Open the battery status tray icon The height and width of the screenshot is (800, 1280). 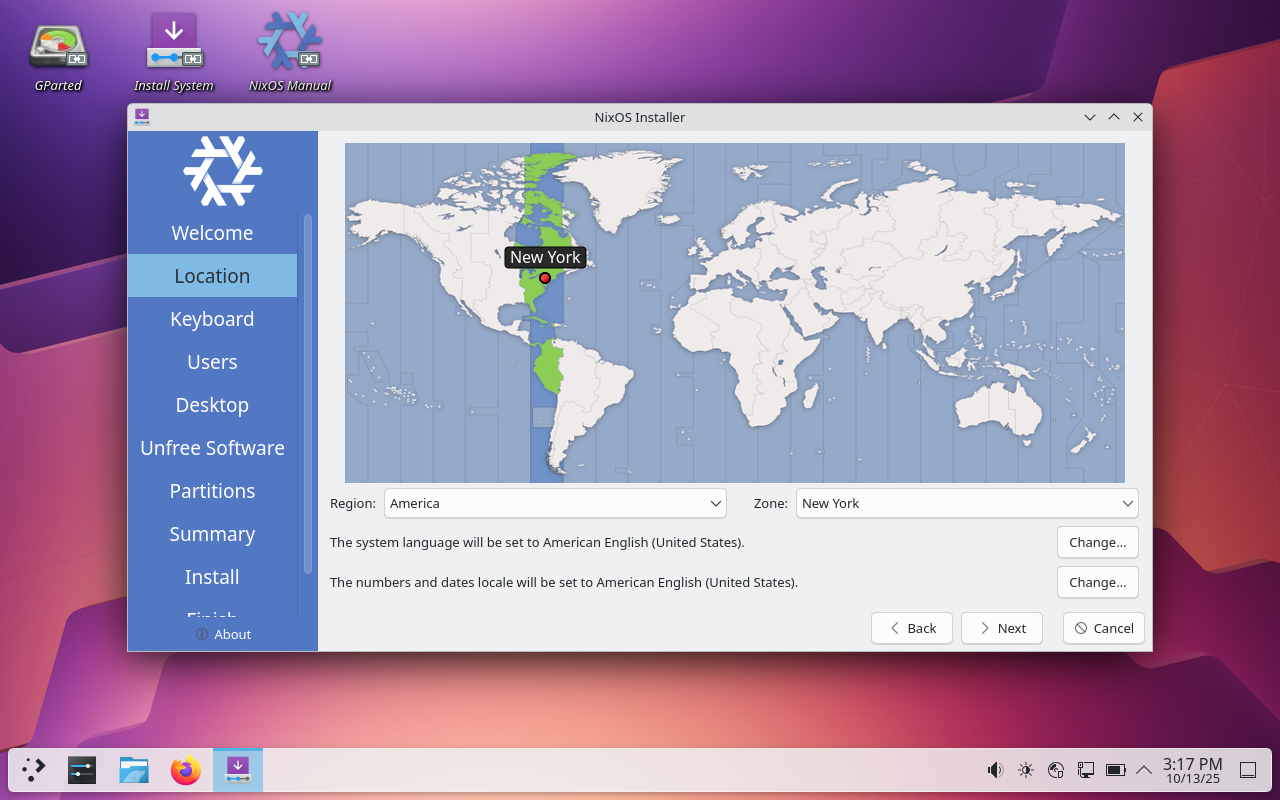click(1115, 770)
